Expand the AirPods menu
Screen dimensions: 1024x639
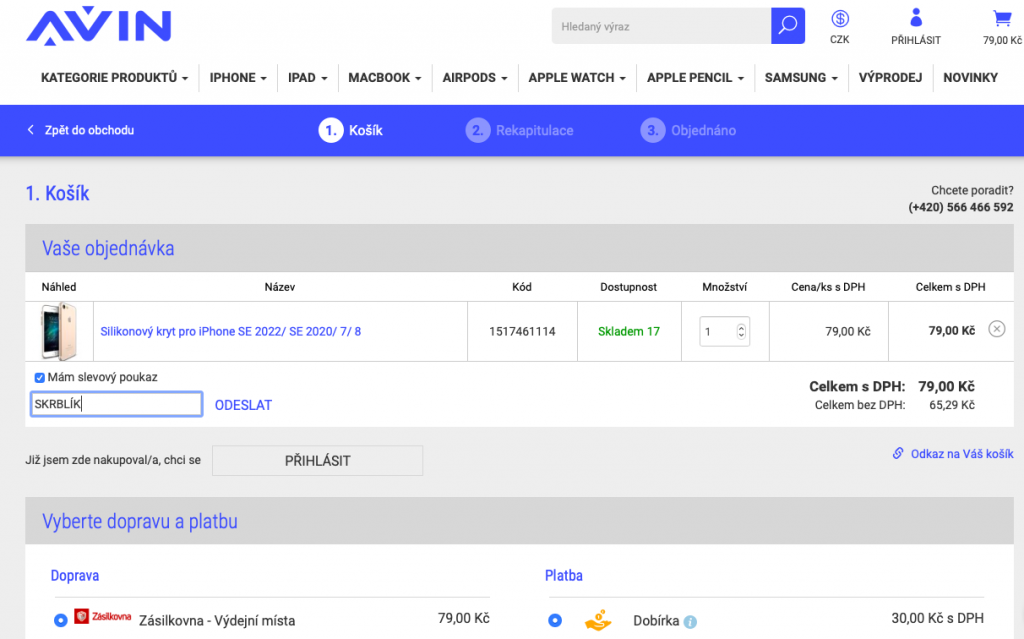point(475,78)
